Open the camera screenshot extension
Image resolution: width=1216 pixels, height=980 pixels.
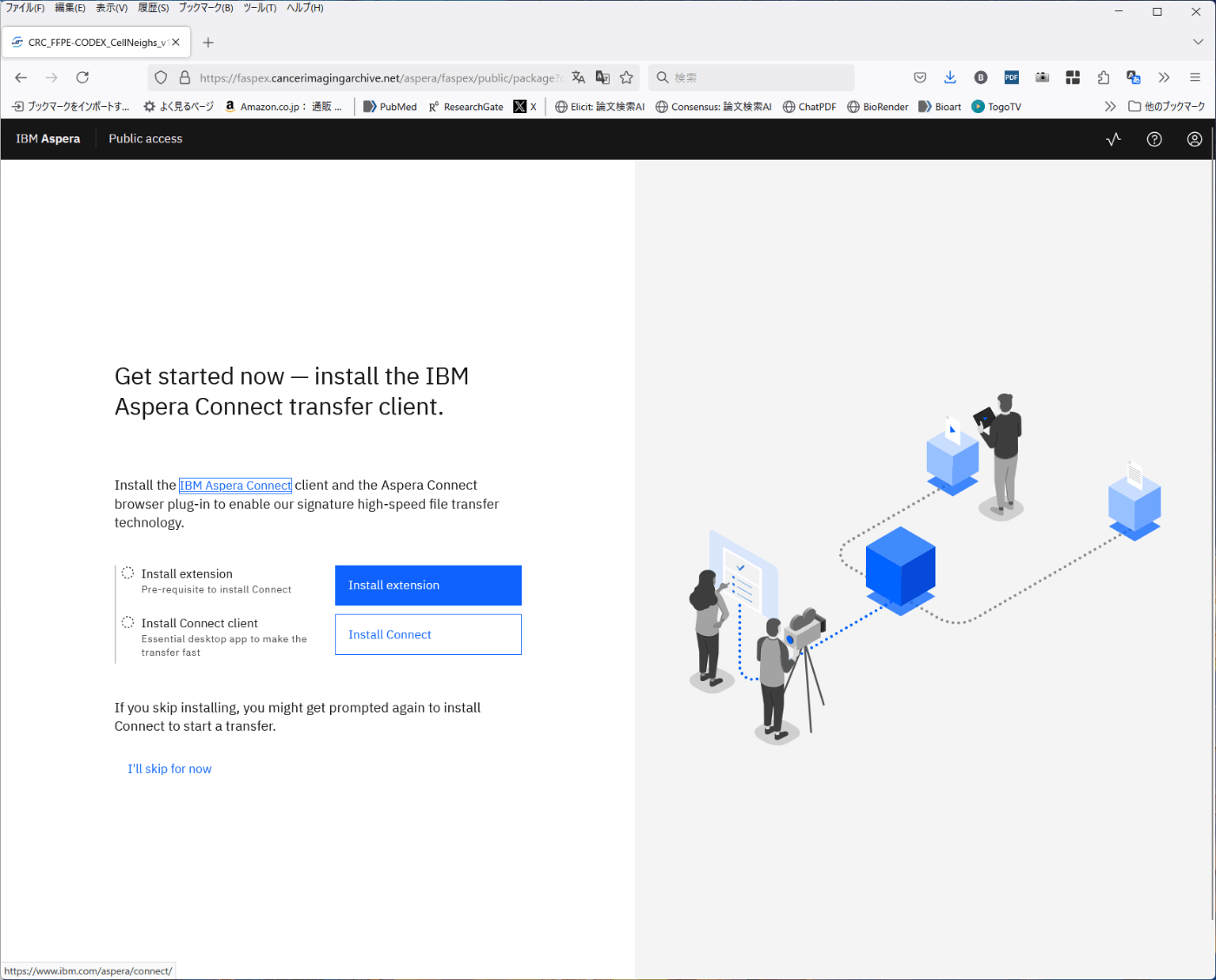1042,77
